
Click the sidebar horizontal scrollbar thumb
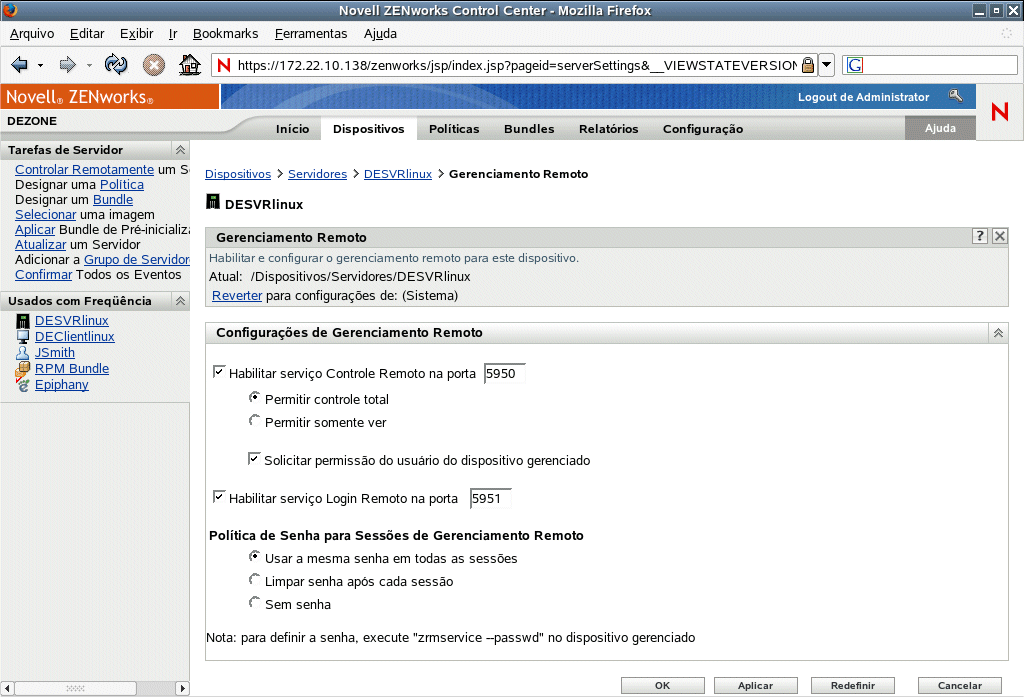75,689
